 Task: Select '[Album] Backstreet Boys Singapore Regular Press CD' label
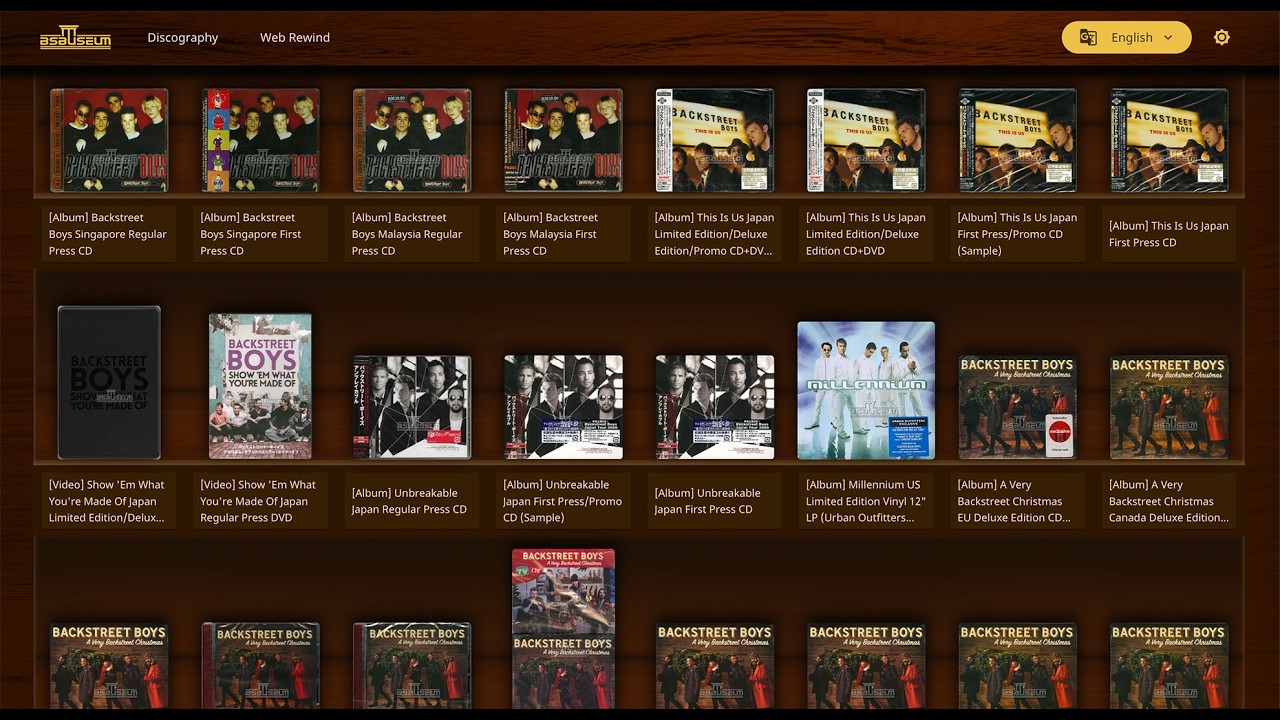(x=109, y=234)
